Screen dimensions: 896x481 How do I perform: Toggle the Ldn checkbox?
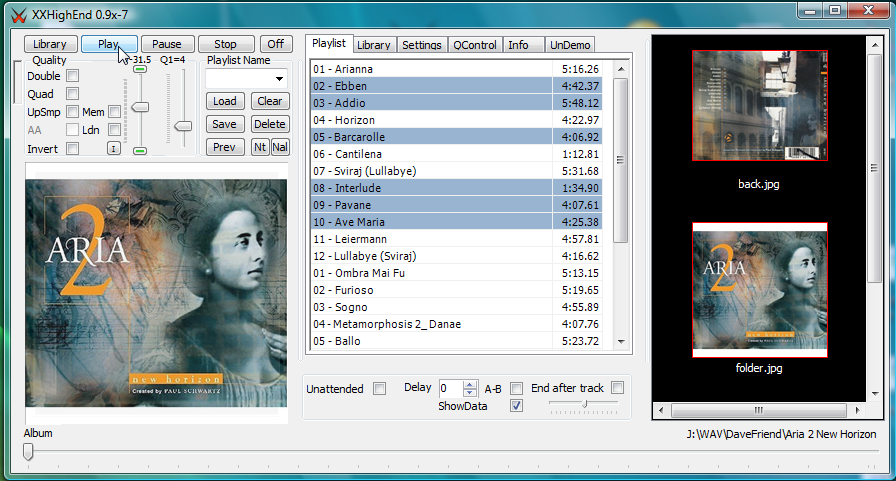click(114, 130)
